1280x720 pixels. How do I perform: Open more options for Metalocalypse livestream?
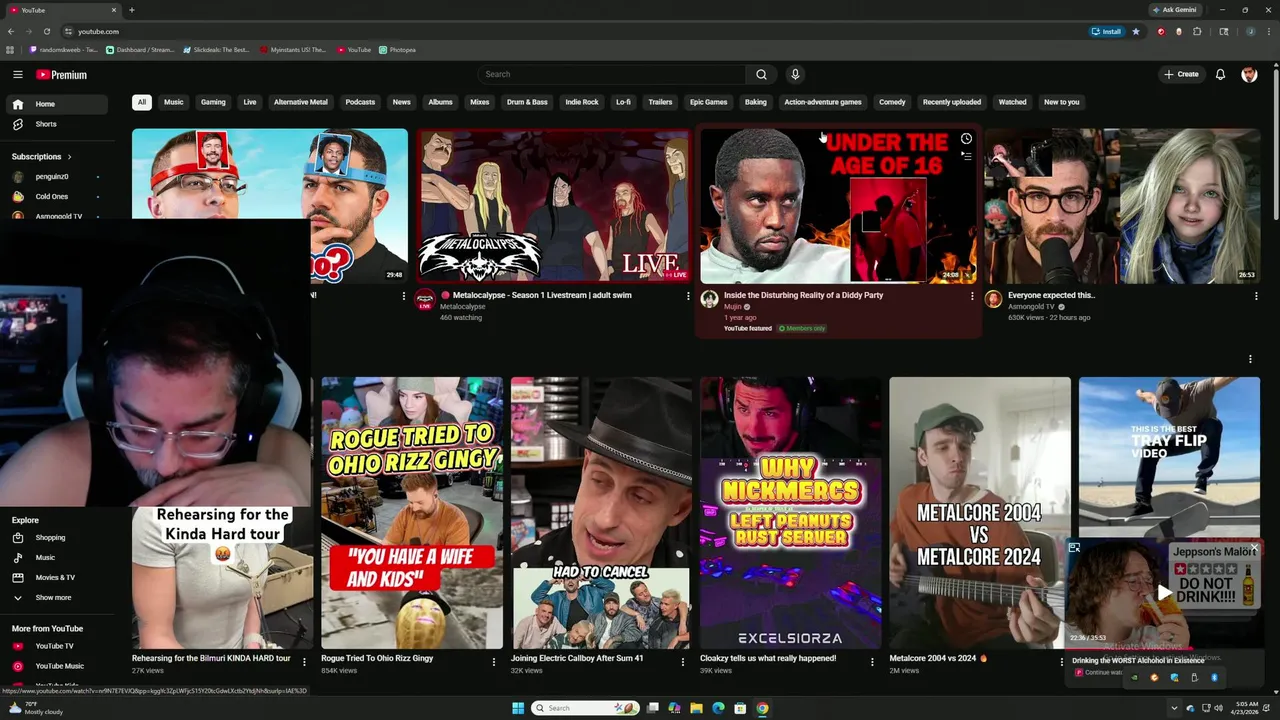click(688, 296)
